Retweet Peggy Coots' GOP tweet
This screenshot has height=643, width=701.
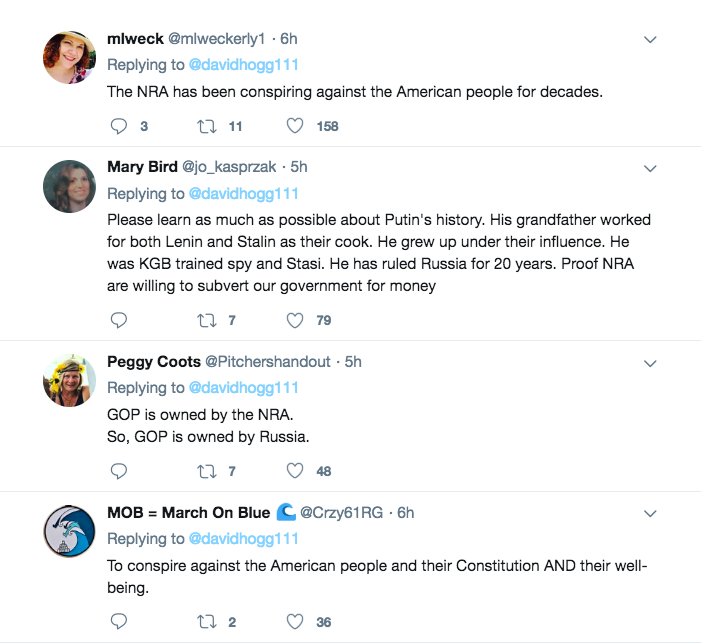[205, 470]
